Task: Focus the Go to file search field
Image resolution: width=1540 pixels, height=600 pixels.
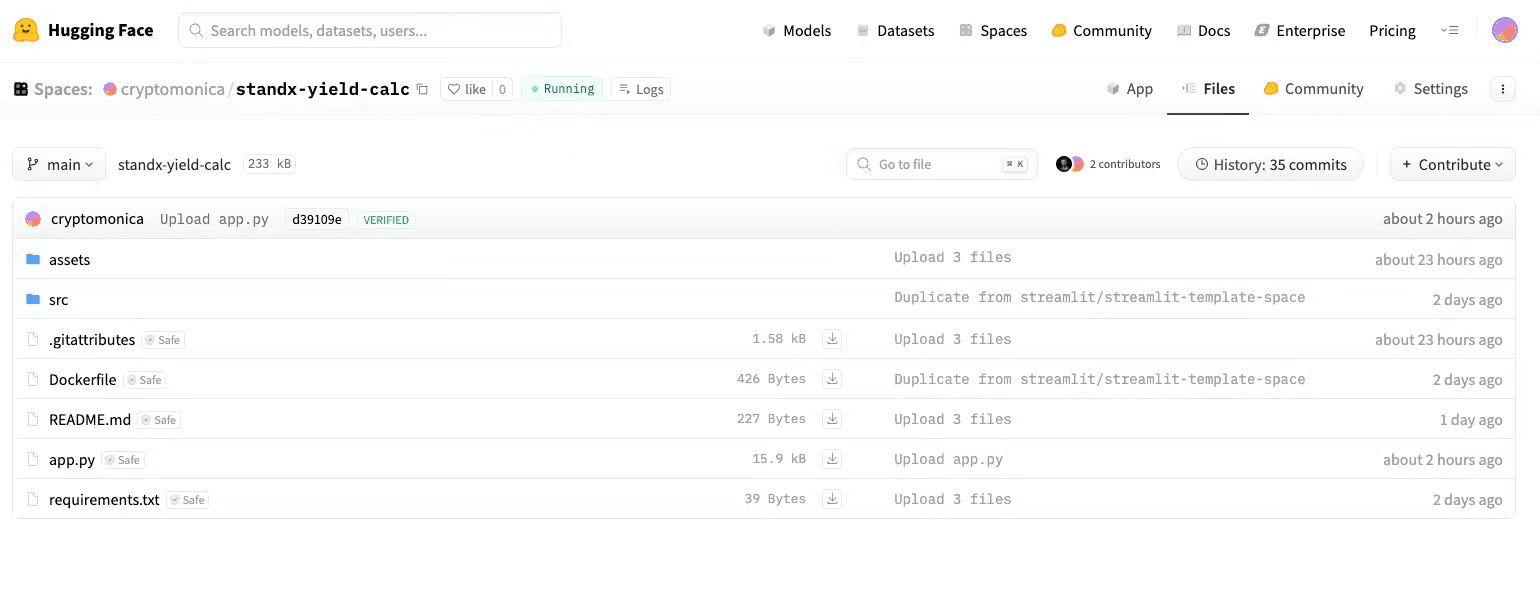Action: (942, 164)
